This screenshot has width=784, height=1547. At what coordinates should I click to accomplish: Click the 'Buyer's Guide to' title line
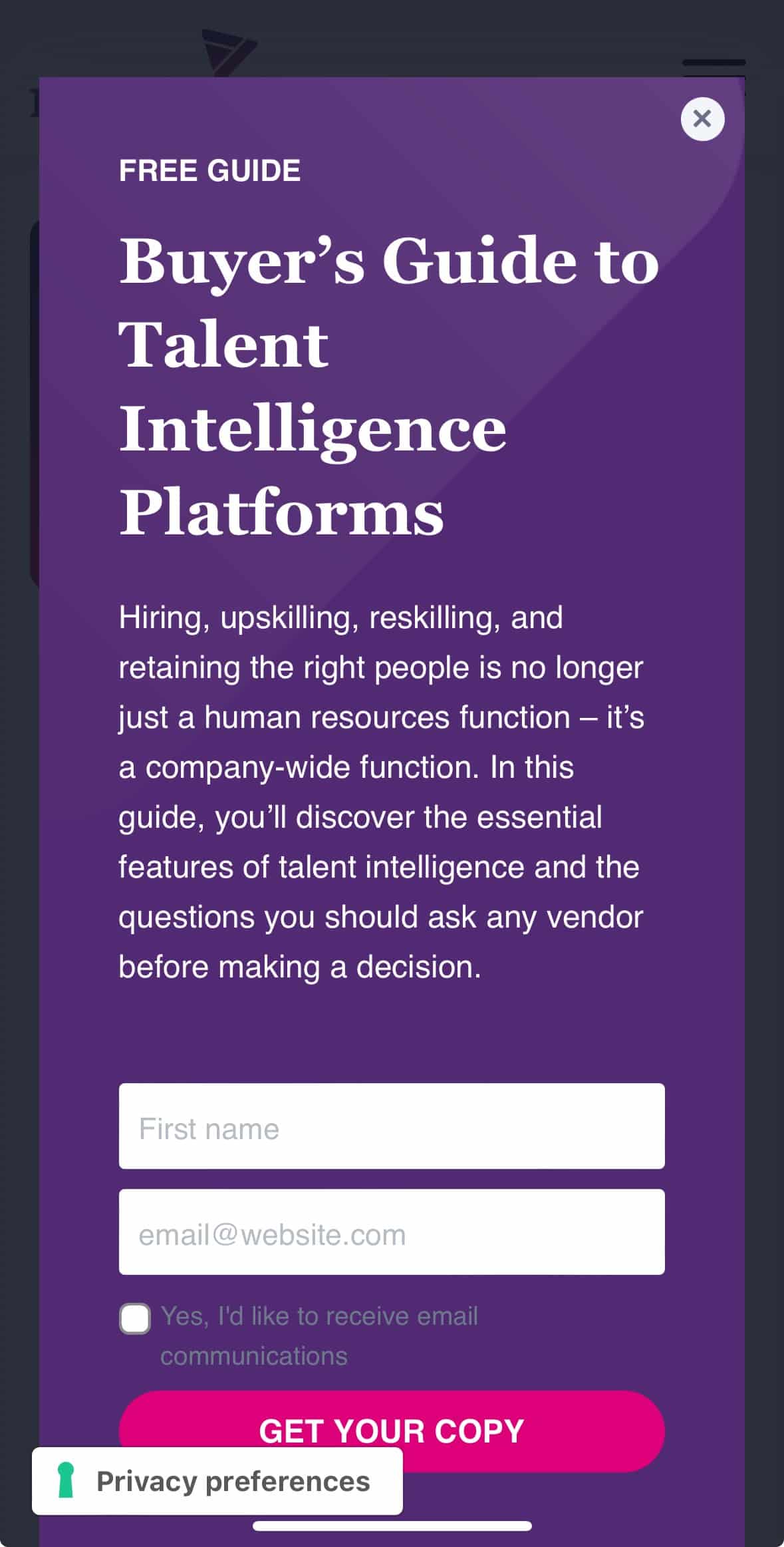pyautogui.click(x=389, y=262)
